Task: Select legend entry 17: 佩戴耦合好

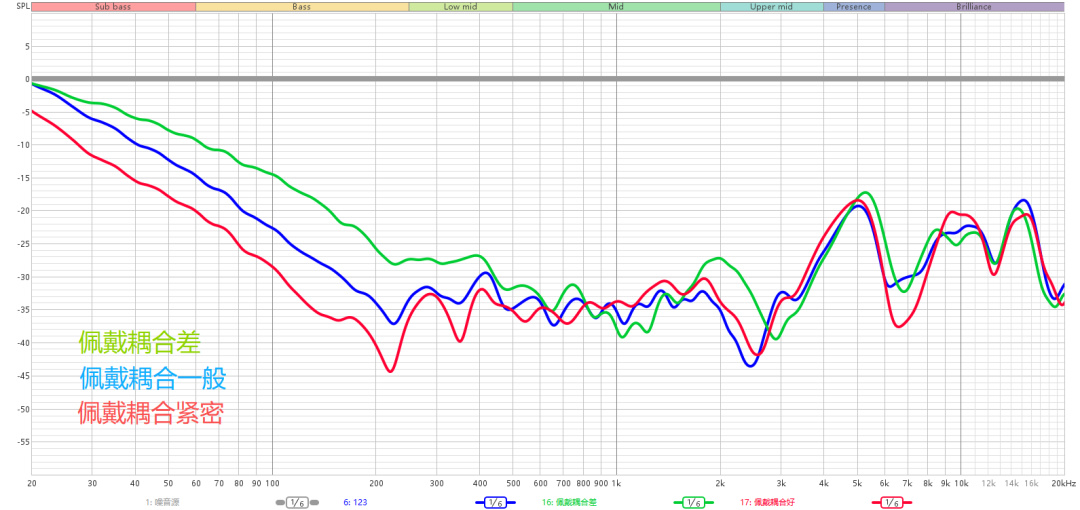Action: 767,503
